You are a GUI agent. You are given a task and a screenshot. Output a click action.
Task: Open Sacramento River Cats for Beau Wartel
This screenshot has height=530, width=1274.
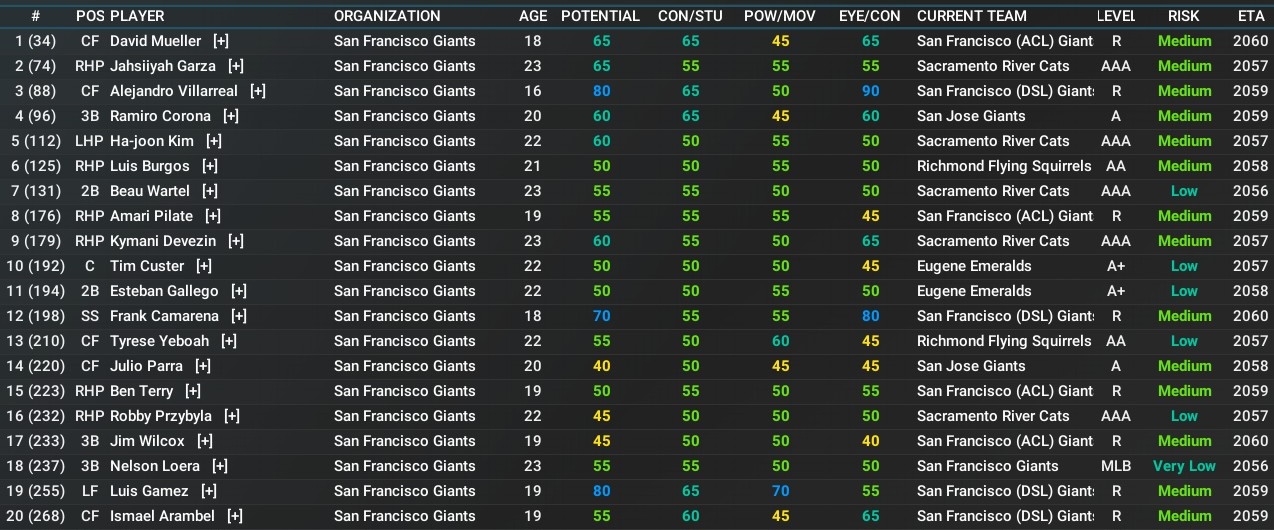(993, 191)
